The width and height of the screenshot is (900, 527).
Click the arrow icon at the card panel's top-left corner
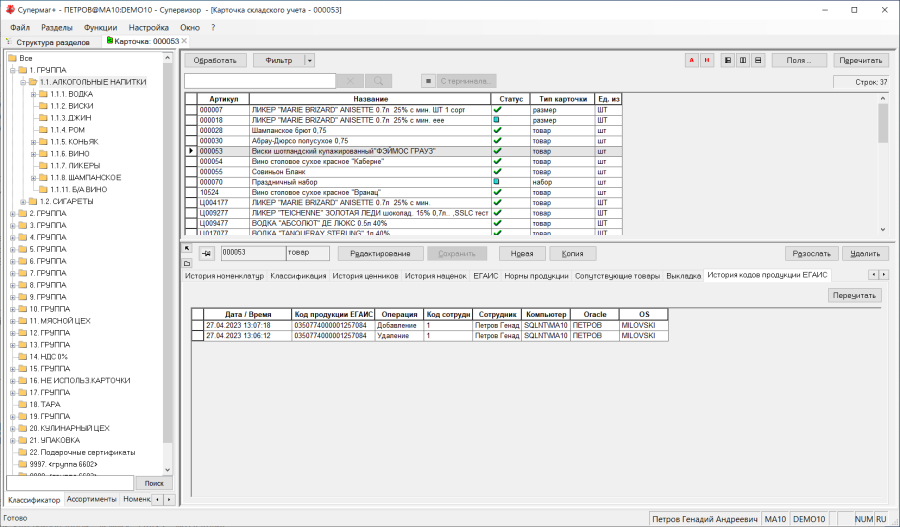click(187, 248)
